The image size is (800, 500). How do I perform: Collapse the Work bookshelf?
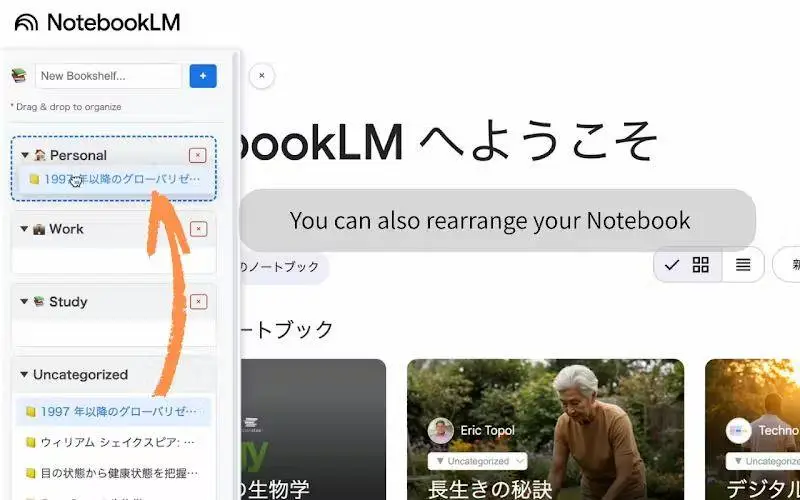[24, 229]
